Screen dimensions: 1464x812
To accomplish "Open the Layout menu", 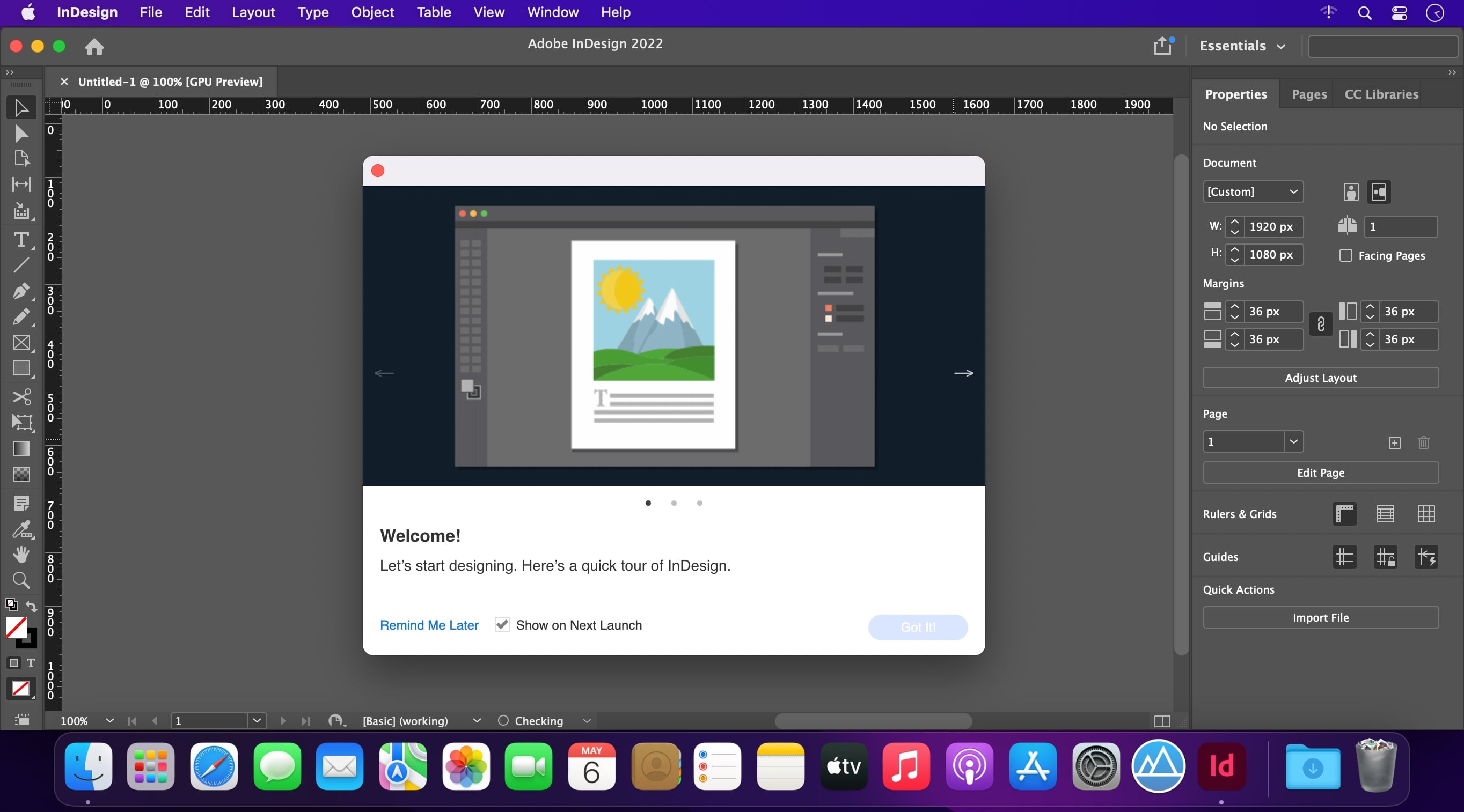I will coord(253,12).
